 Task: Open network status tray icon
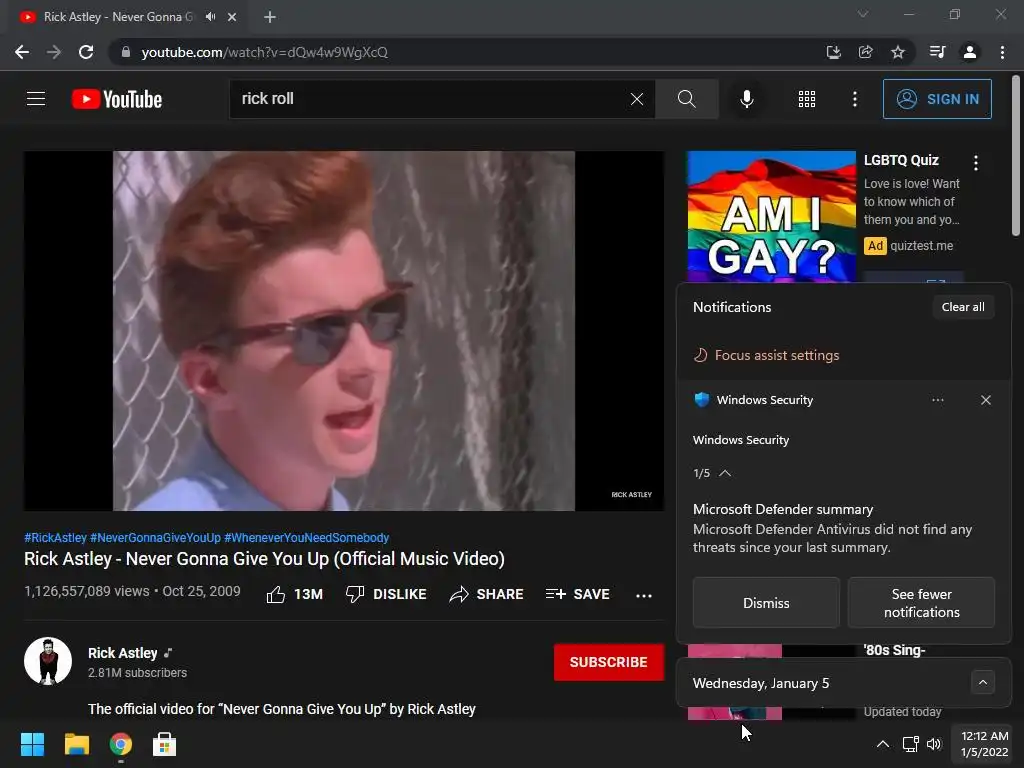[910, 744]
